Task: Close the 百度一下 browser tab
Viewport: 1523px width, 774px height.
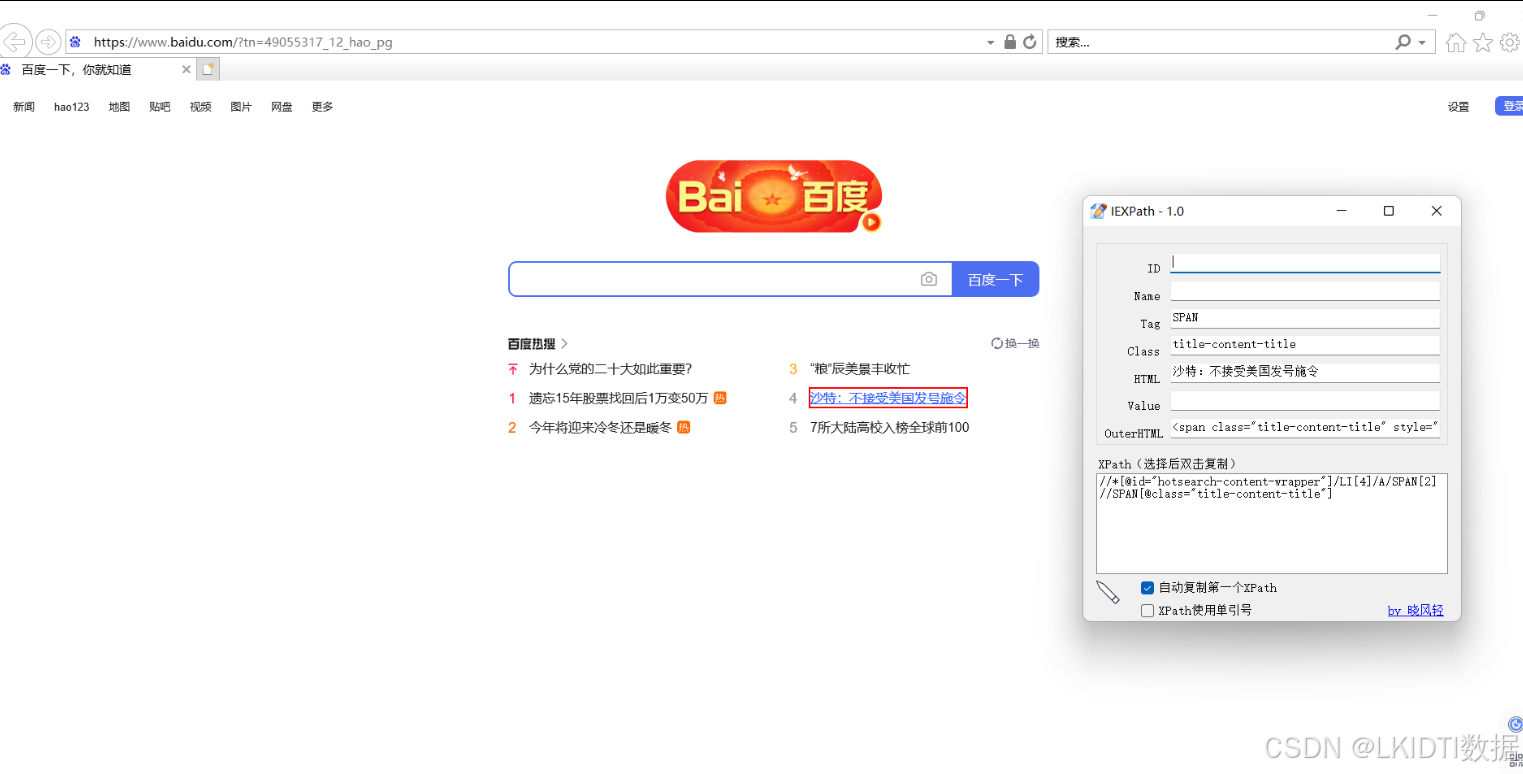Action: (186, 69)
